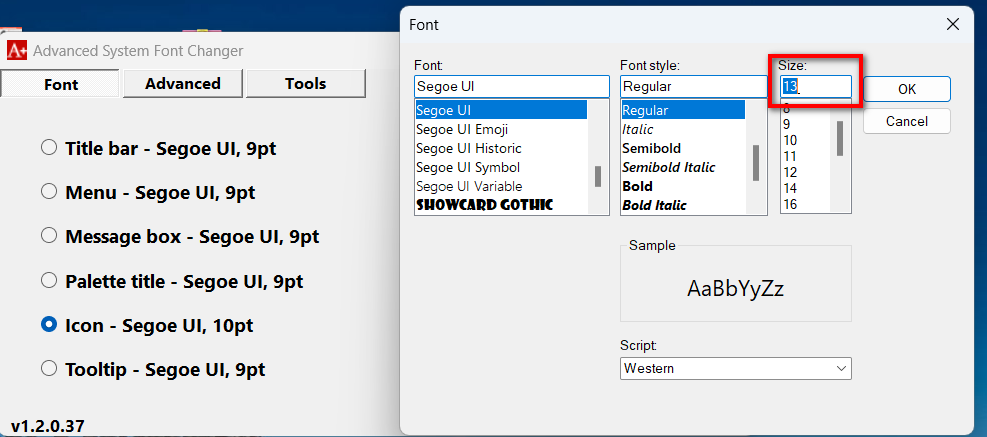987x437 pixels.
Task: Click the version label v1.2.0.37
Action: click(x=48, y=426)
